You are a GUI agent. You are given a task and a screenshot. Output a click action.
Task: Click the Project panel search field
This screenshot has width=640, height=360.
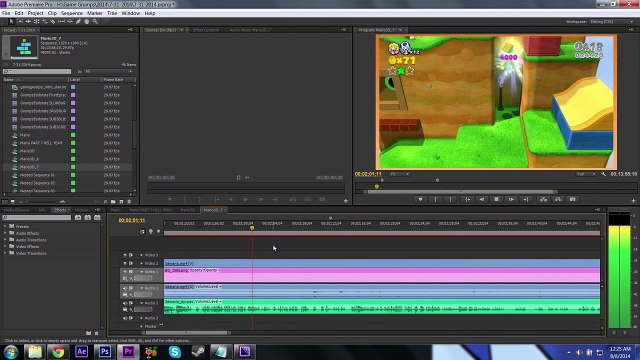click(37, 71)
